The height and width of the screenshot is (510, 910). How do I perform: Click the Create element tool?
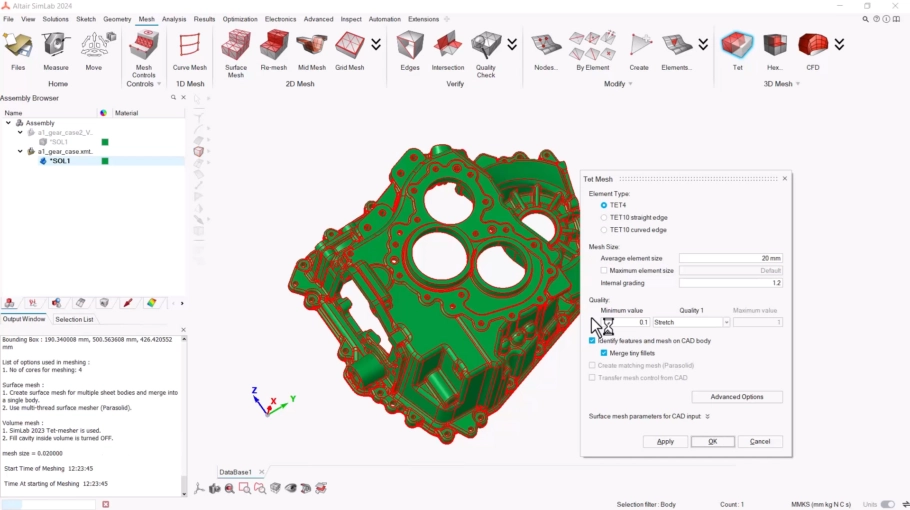[639, 51]
